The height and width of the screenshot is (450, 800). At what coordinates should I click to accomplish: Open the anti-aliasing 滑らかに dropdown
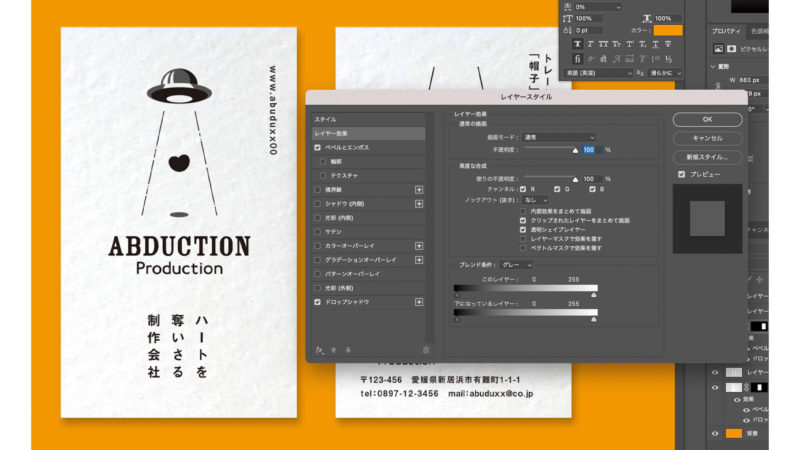pyautogui.click(x=665, y=73)
